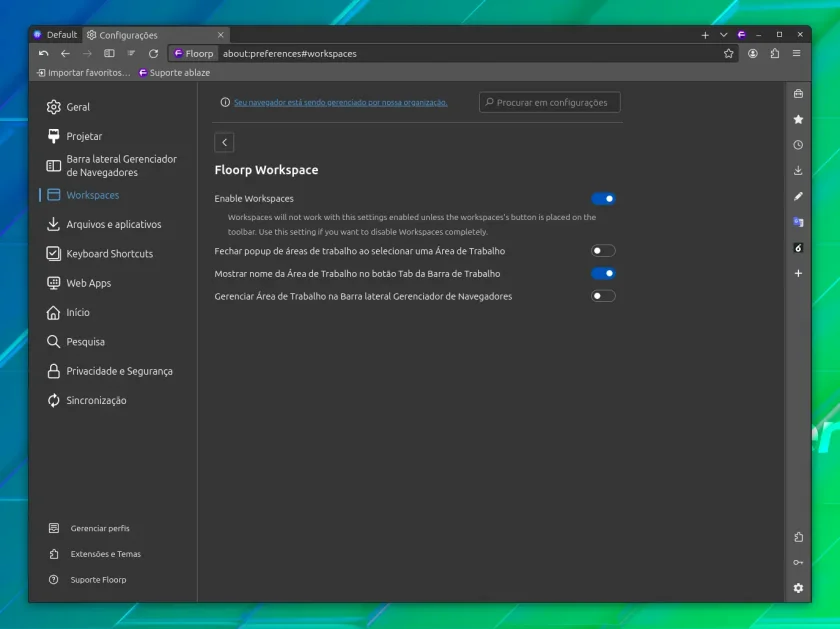840x629 pixels.
Task: Bookmark this page with the star icon
Action: tap(729, 54)
